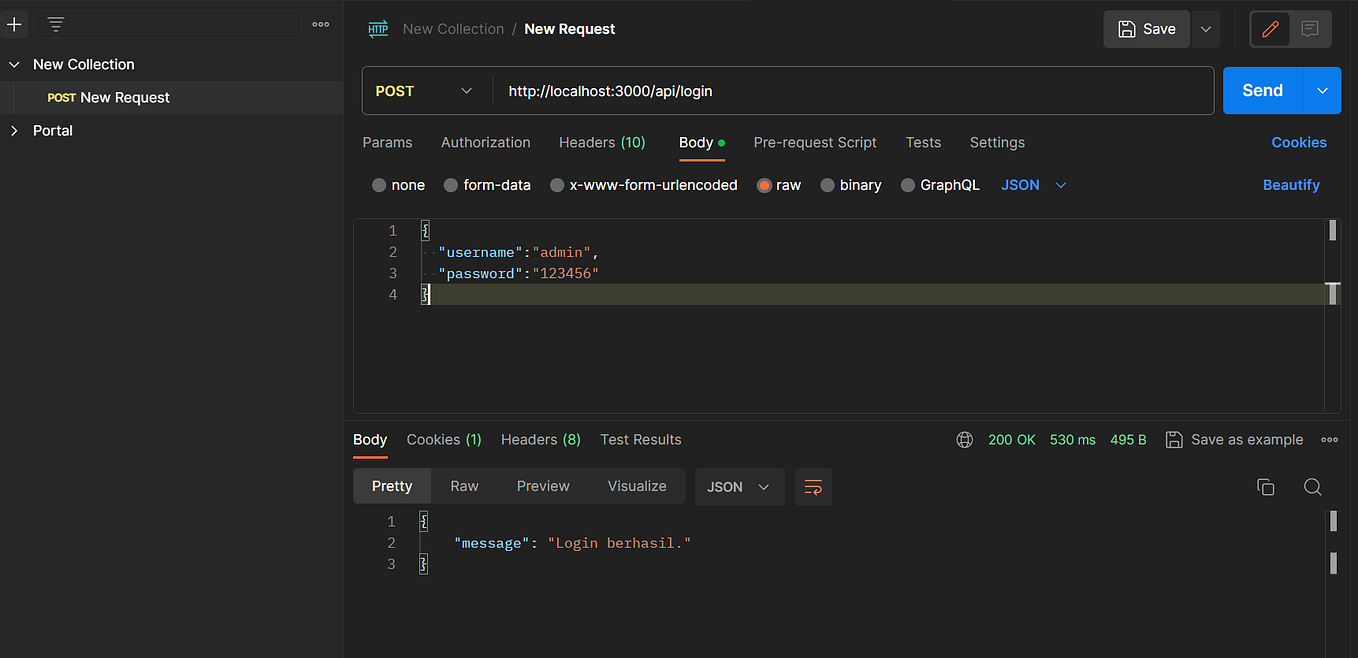Open the Send button dropdown arrow

click(1322, 91)
